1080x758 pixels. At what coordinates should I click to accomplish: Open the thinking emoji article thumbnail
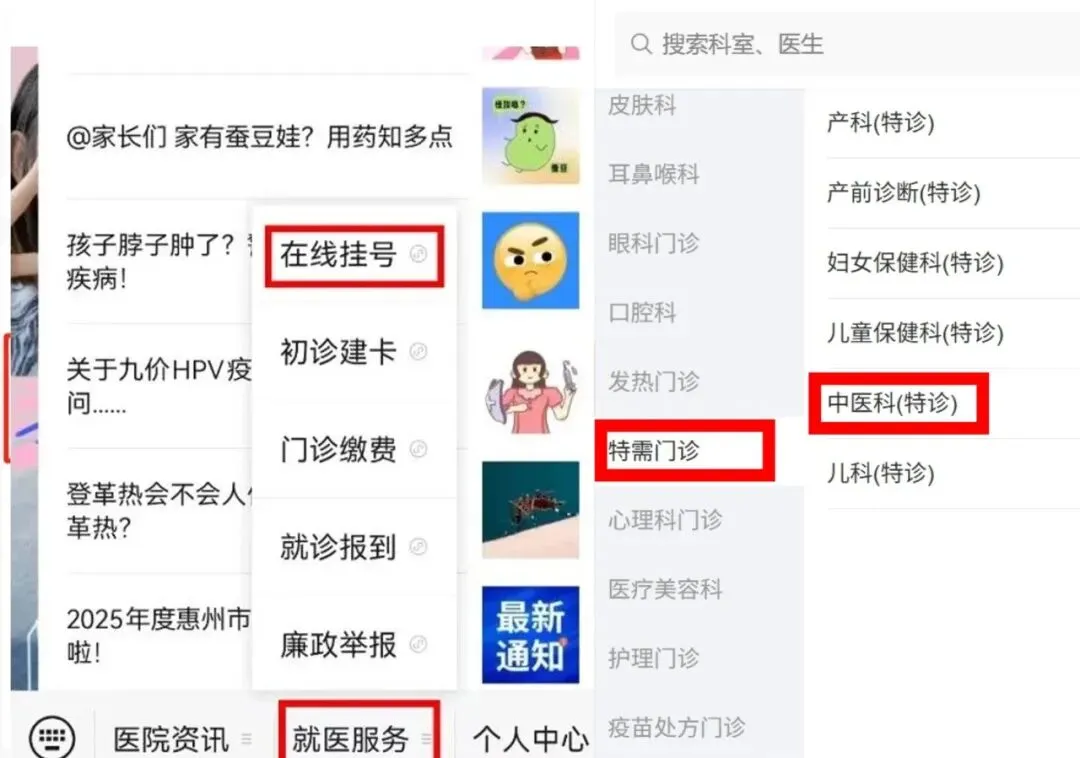click(530, 260)
